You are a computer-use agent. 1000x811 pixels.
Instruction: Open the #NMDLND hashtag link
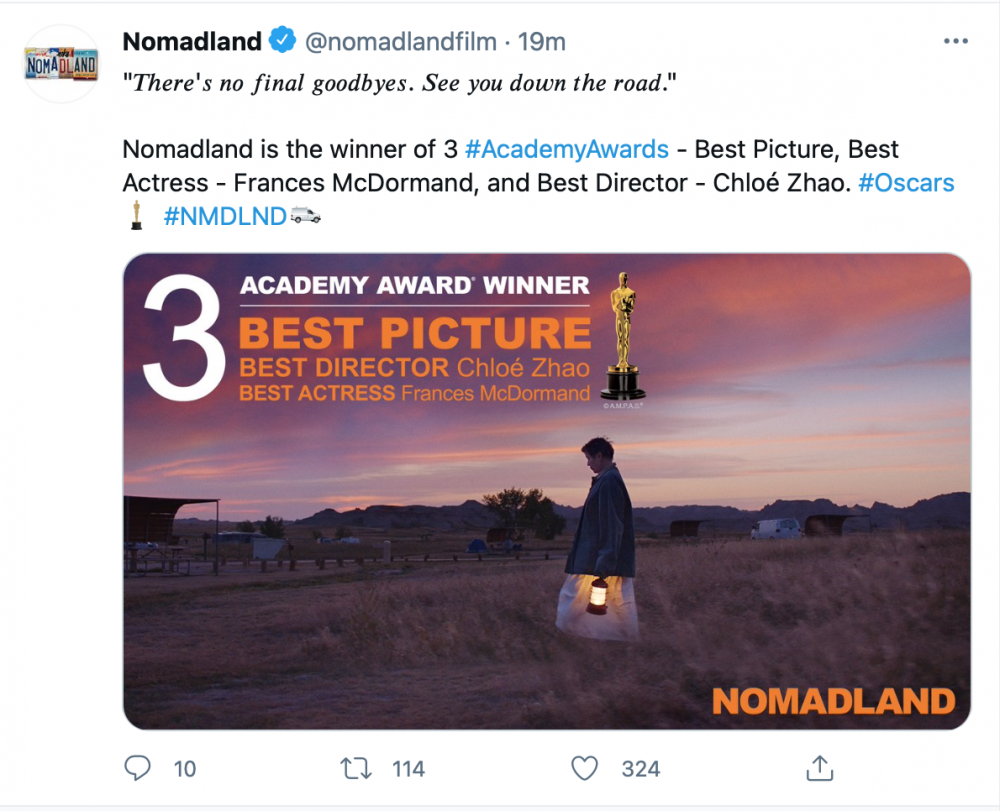pyautogui.click(x=224, y=216)
